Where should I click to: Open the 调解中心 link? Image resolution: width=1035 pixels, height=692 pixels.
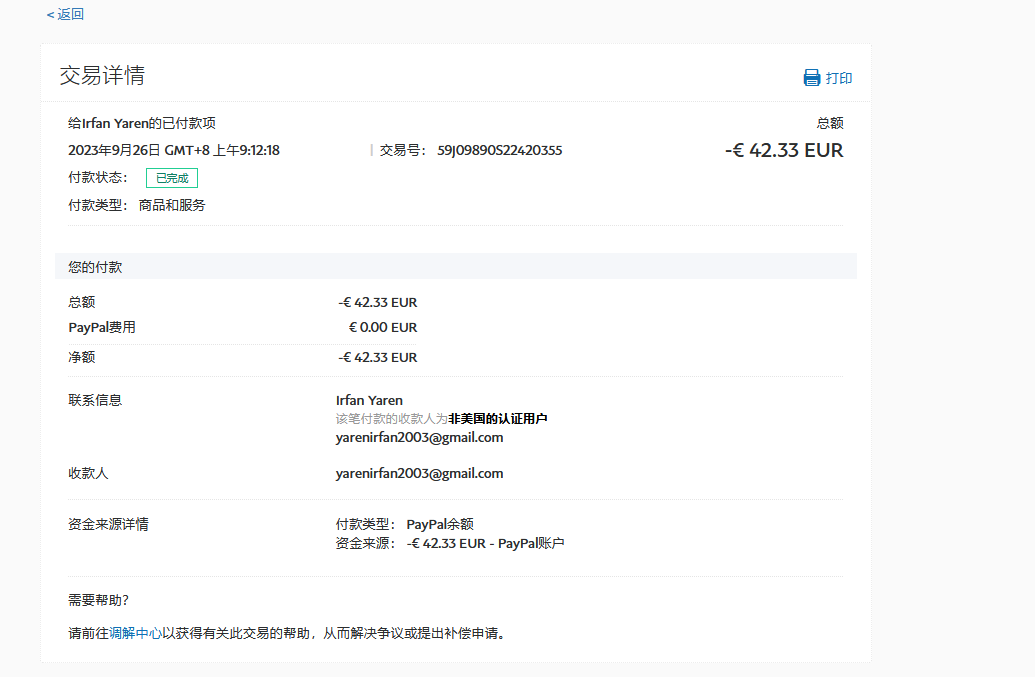(x=135, y=633)
